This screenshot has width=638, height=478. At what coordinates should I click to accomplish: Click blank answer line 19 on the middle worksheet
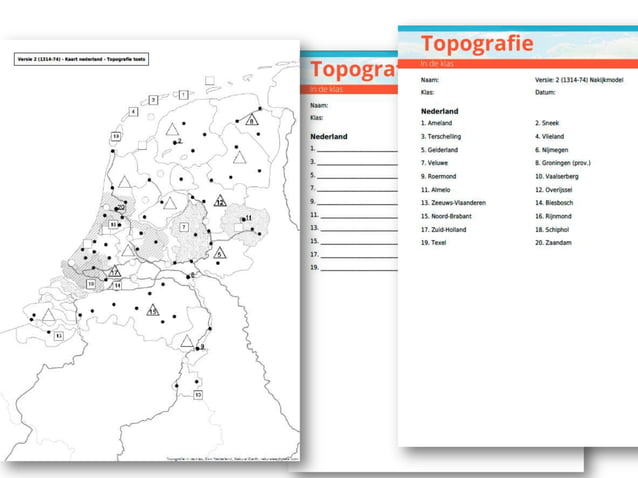coord(359,270)
